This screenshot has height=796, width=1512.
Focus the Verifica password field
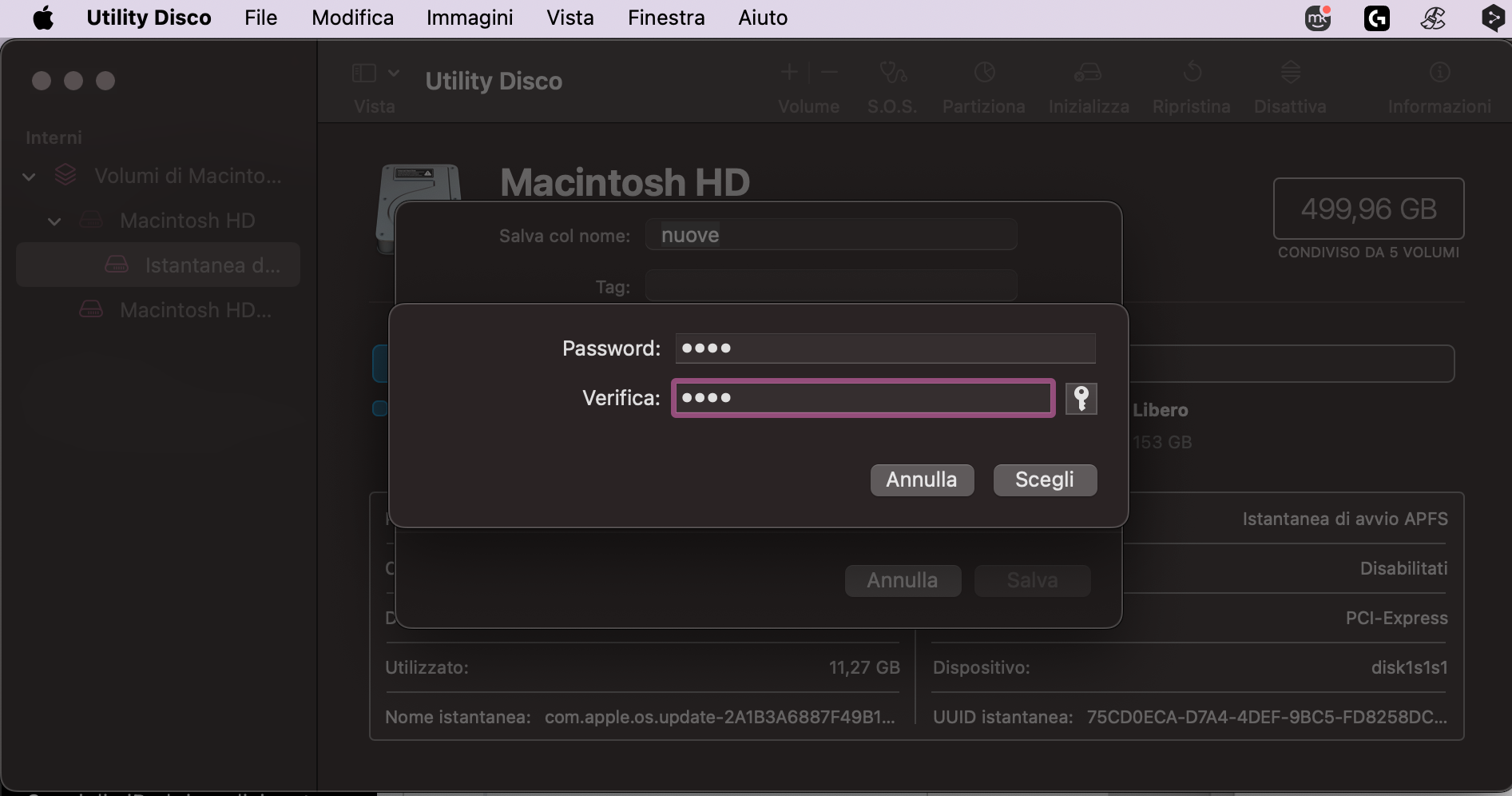click(x=863, y=398)
